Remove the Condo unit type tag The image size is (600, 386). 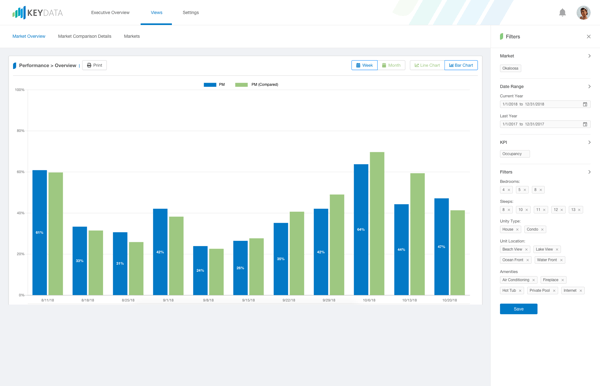pos(542,230)
